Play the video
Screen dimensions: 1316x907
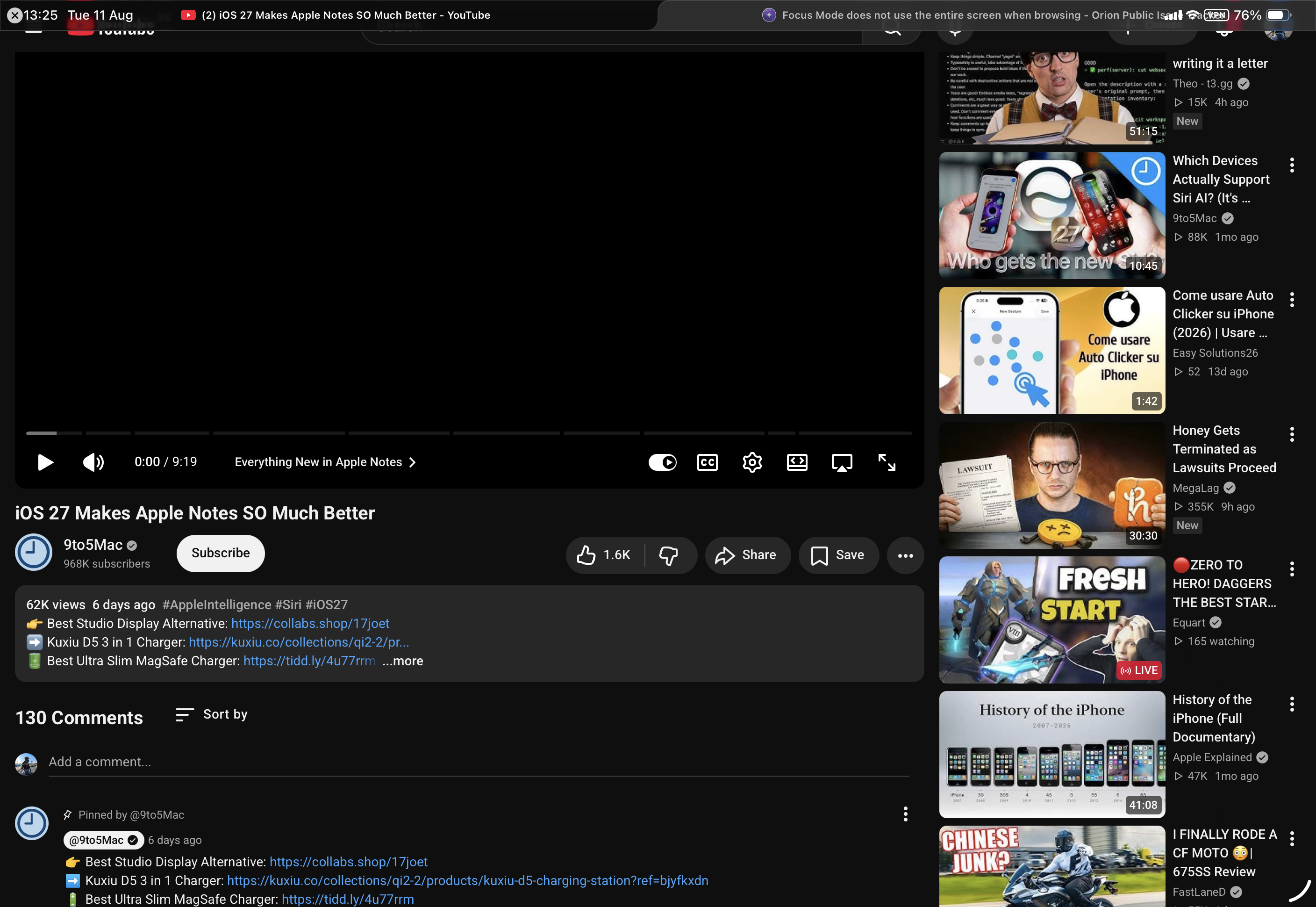pyautogui.click(x=45, y=462)
